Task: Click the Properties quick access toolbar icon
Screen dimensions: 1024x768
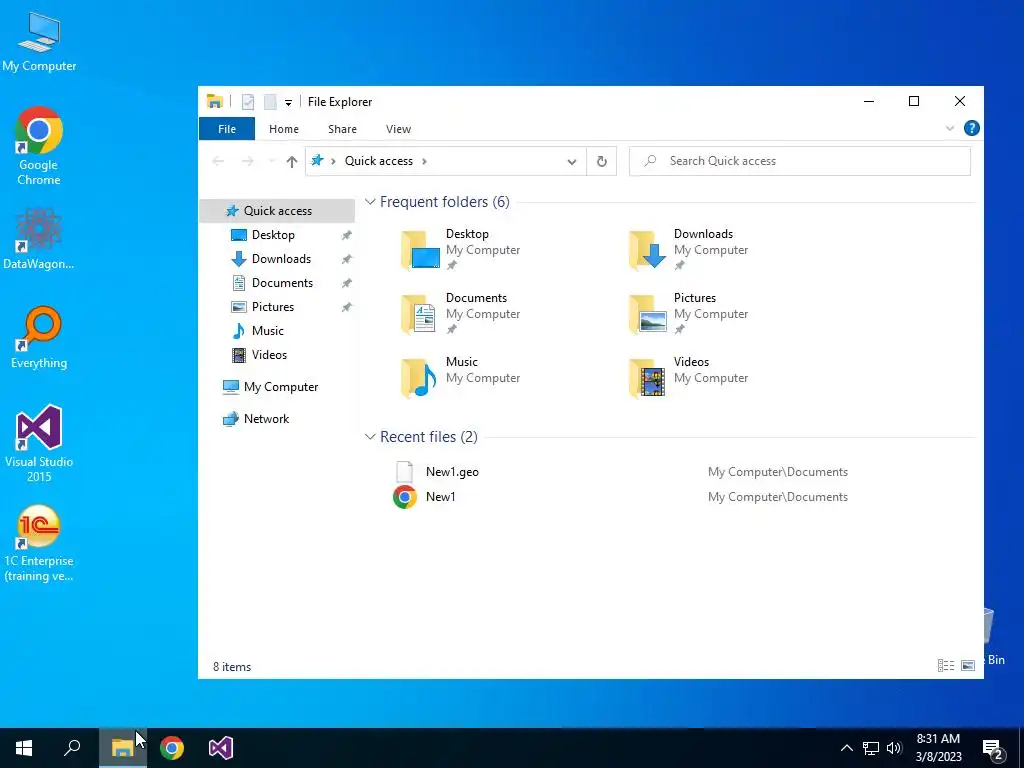Action: point(248,102)
